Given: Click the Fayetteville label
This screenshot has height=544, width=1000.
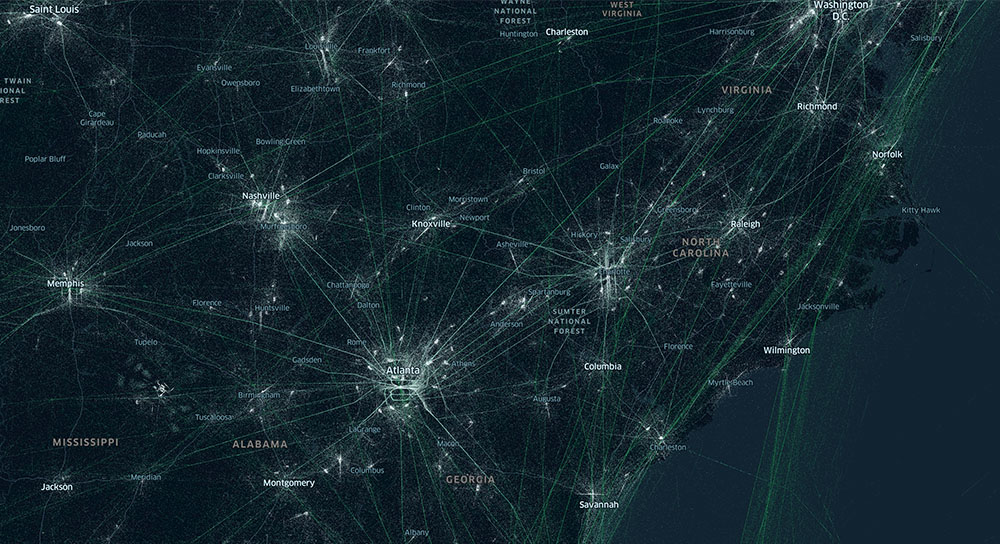Looking at the screenshot, I should pyautogui.click(x=732, y=284).
